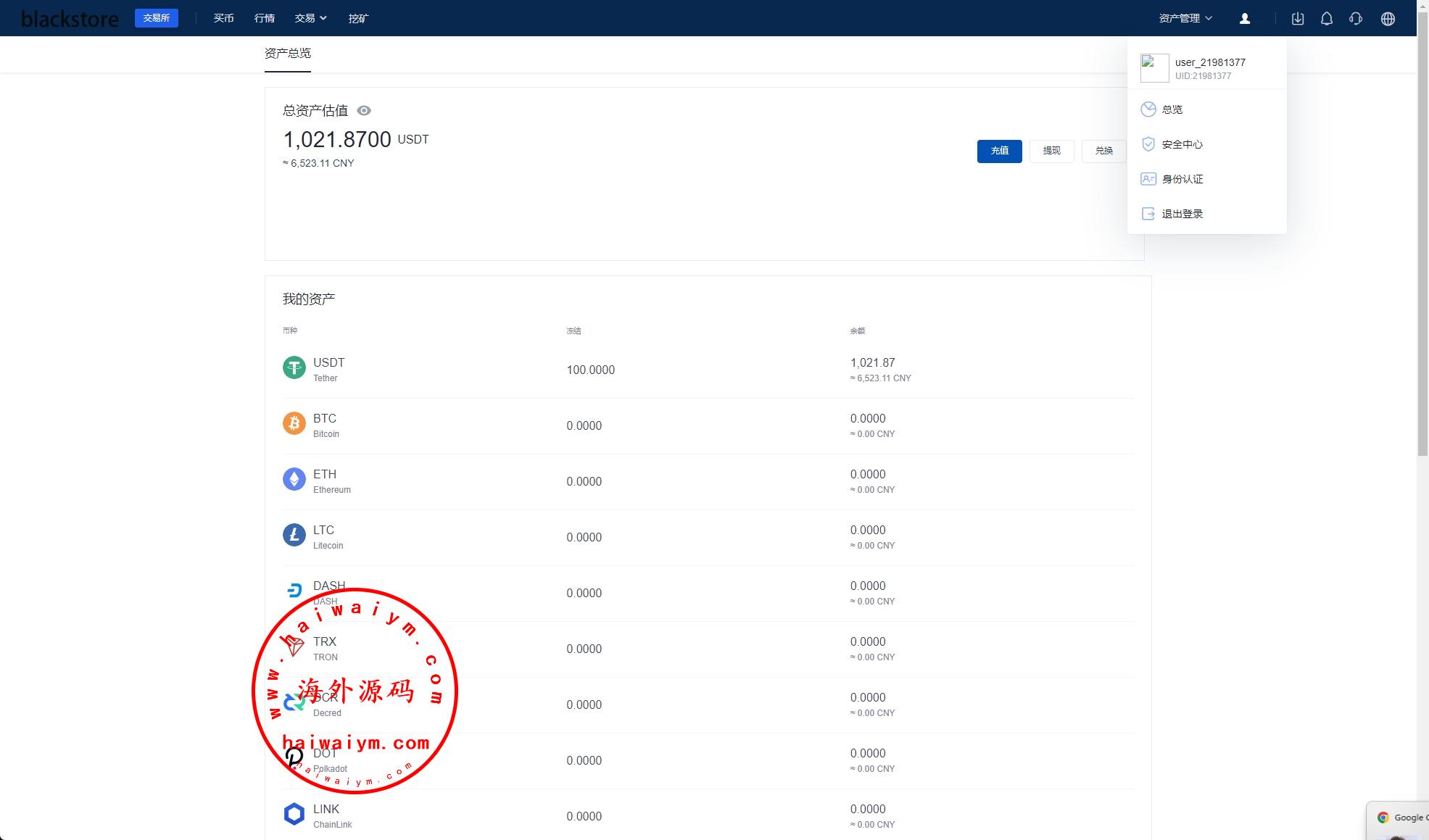Click the user profile icon in header
1429x840 pixels.
click(x=1244, y=19)
